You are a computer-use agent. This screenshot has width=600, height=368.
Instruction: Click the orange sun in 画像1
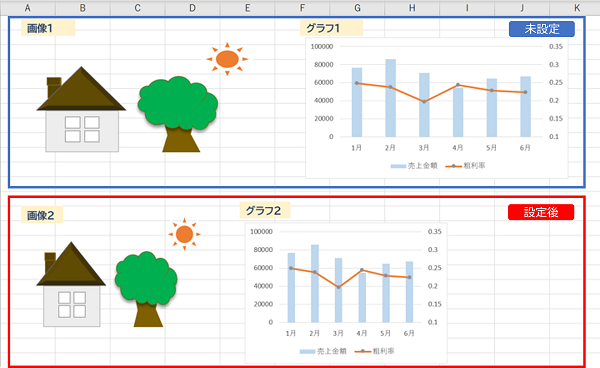click(x=227, y=59)
